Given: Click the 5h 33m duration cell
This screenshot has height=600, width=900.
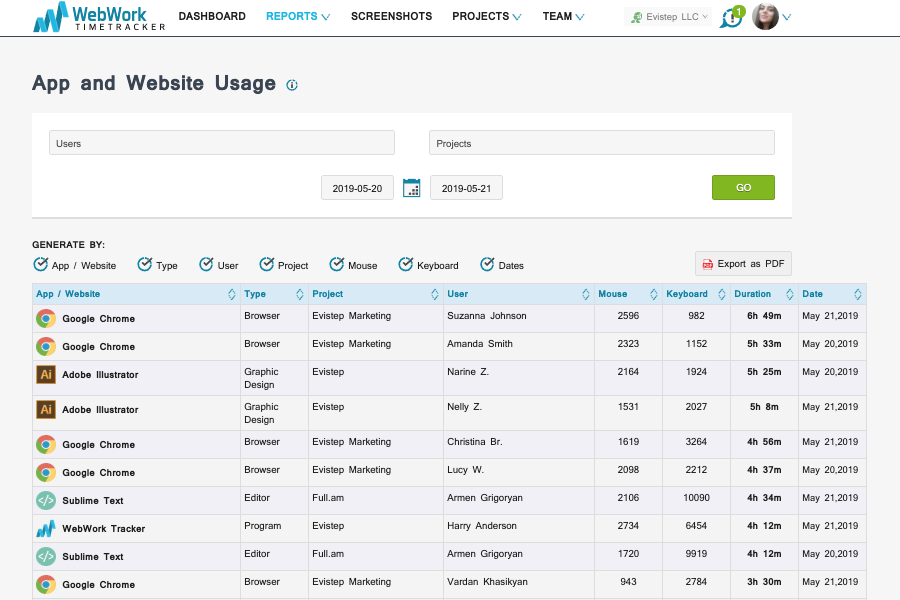Looking at the screenshot, I should 764,344.
